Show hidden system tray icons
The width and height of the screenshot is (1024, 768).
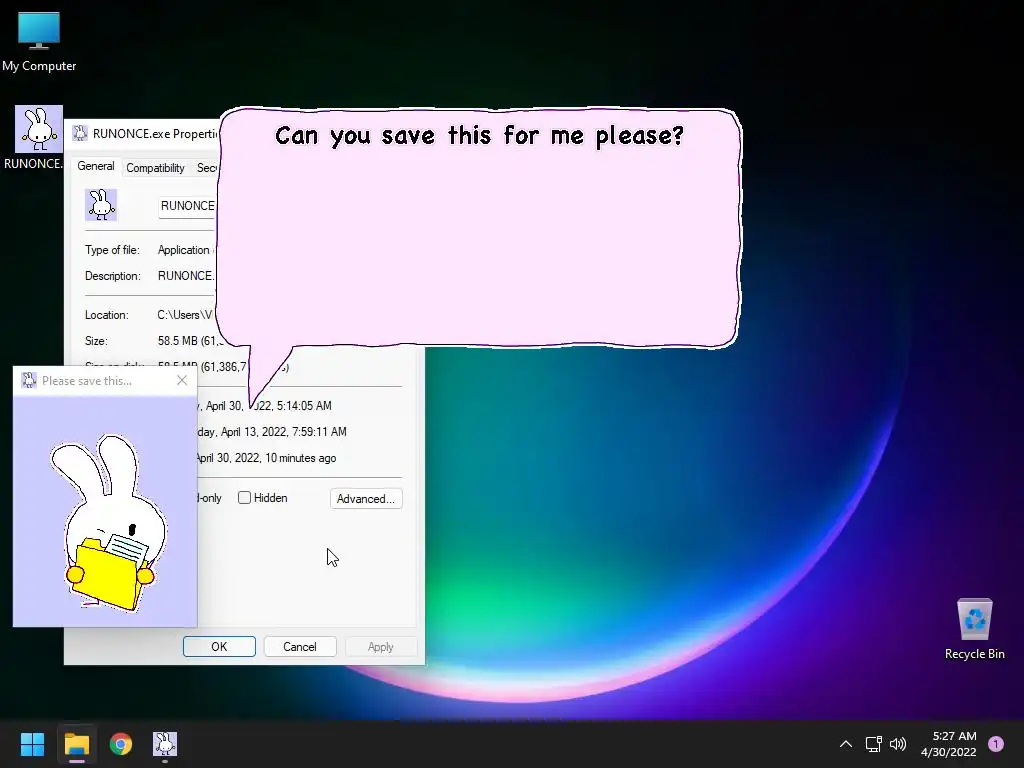(x=846, y=744)
